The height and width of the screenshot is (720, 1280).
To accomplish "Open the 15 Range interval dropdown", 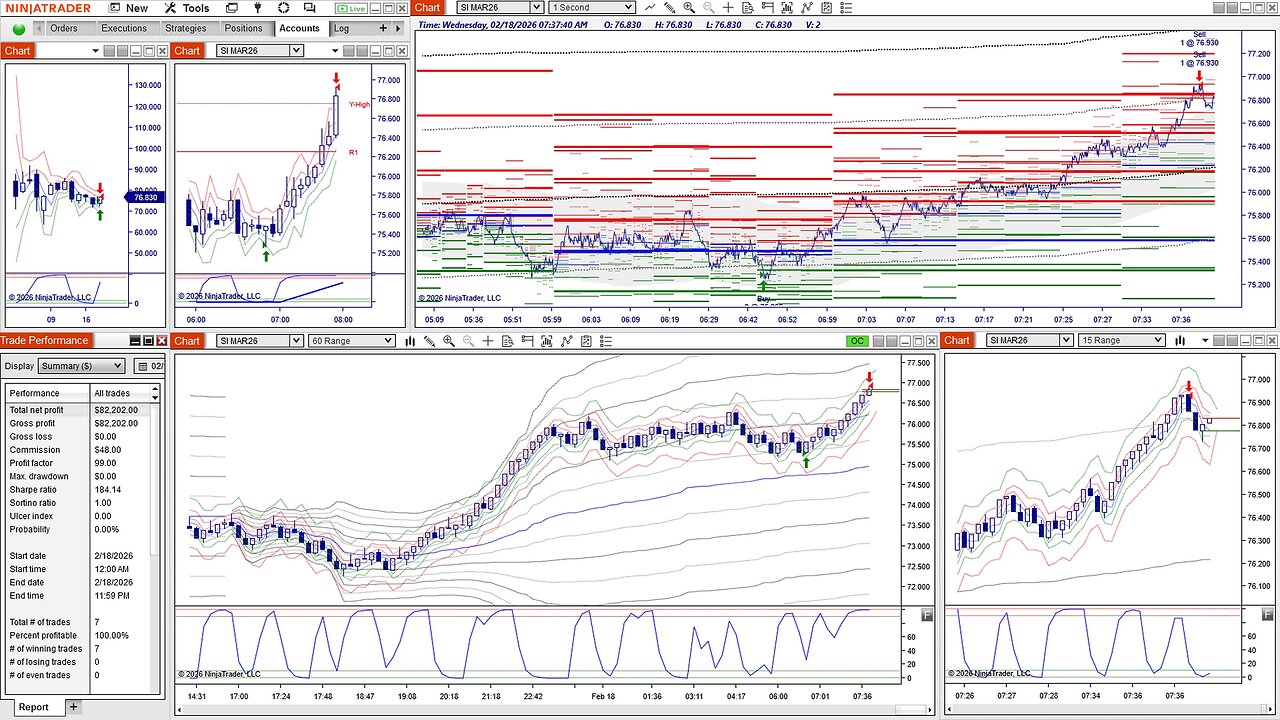I will point(1122,341).
